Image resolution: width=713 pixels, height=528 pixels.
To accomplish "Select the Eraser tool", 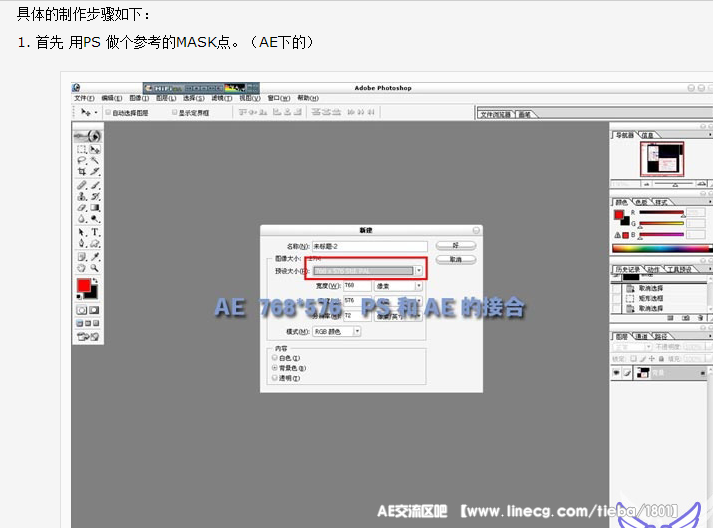I will click(82, 207).
